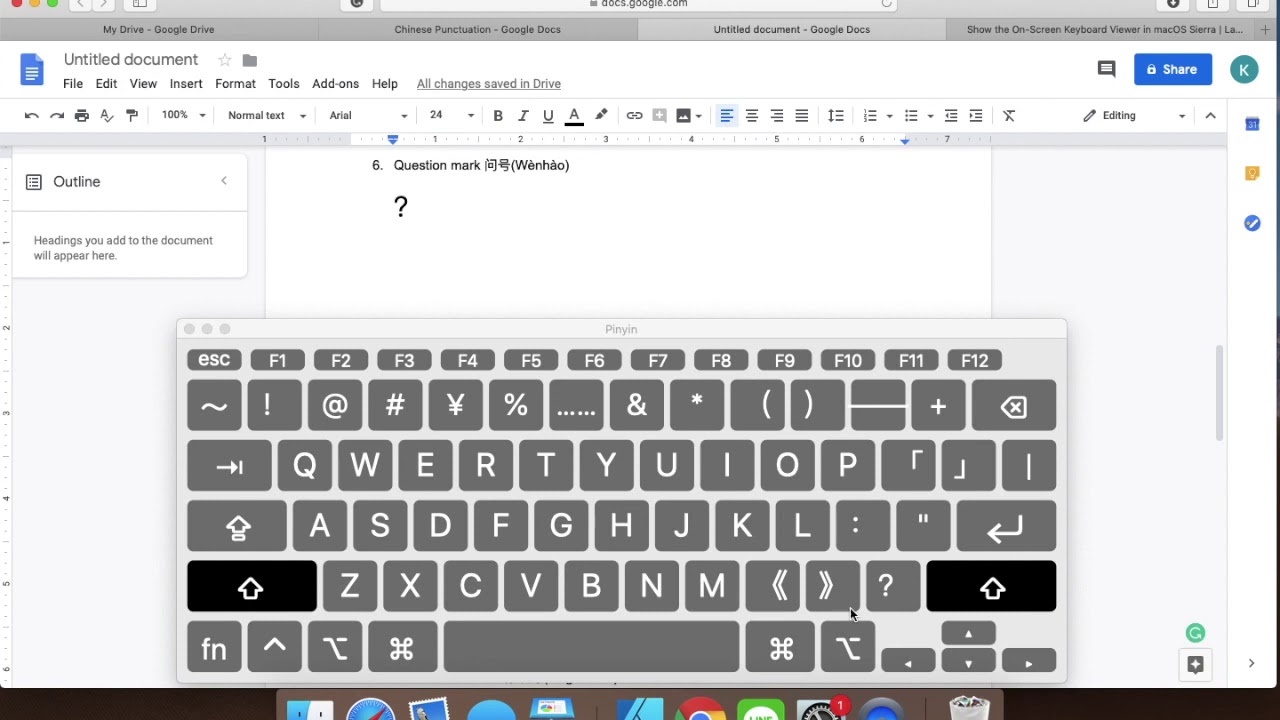
Task: Switch to Chinese Punctuation browser tab
Action: point(478,29)
